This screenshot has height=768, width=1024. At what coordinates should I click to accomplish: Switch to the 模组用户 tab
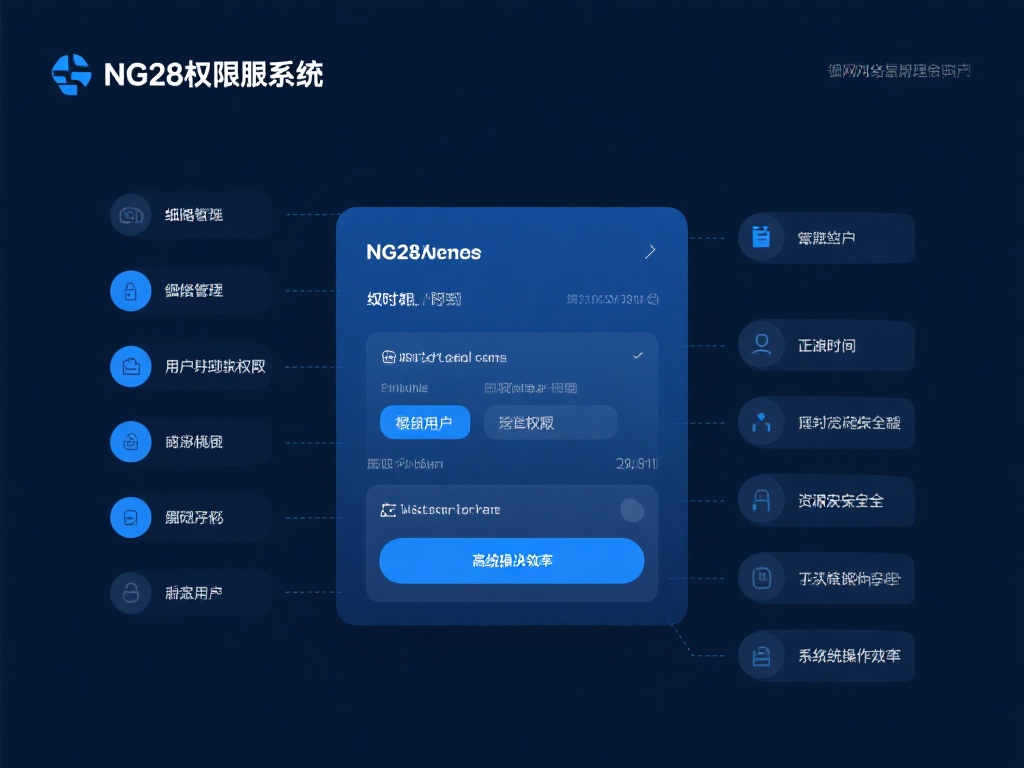(x=424, y=422)
